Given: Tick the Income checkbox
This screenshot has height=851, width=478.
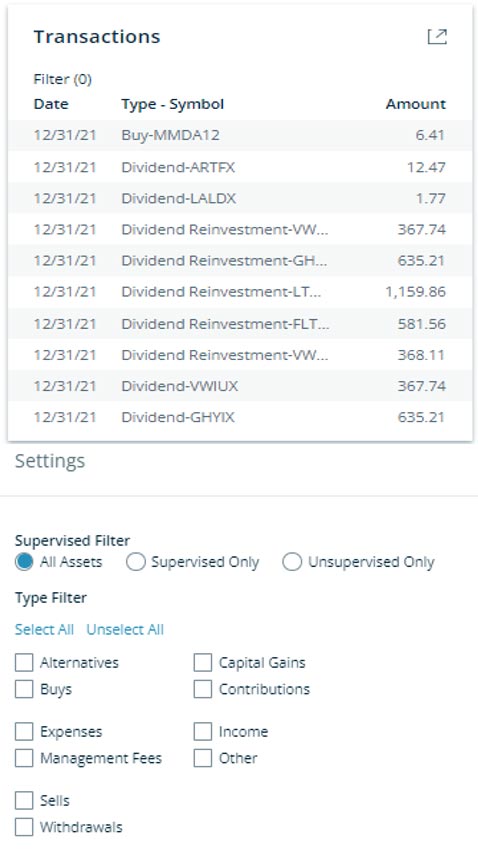Looking at the screenshot, I should [202, 732].
